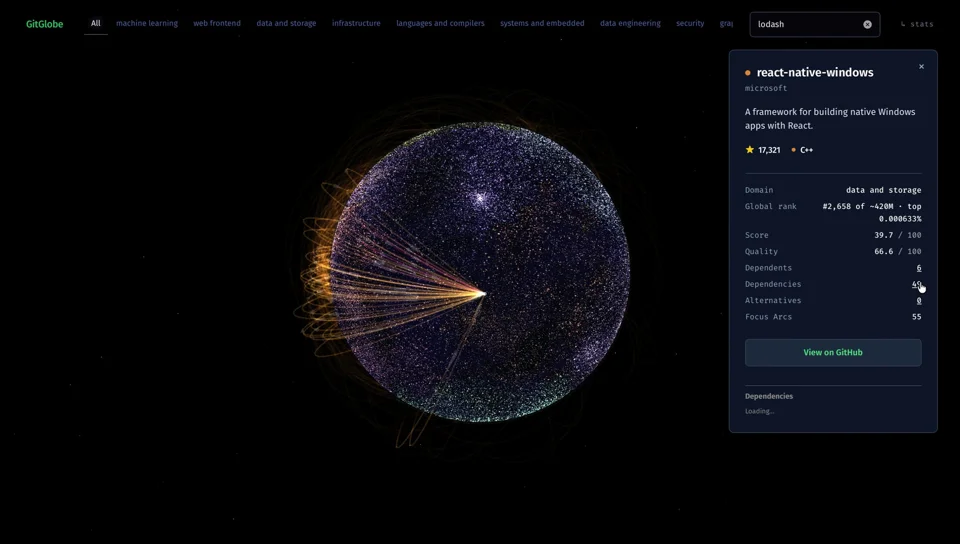Select languages and compilers tab

[440, 23]
